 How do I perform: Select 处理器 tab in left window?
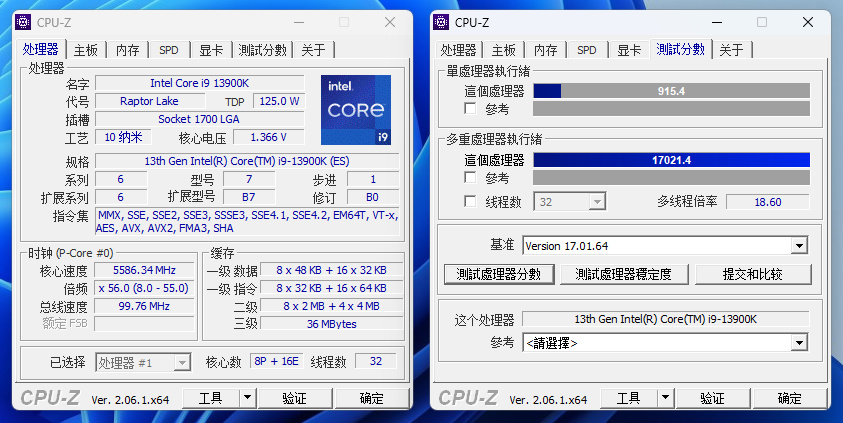tap(40, 49)
